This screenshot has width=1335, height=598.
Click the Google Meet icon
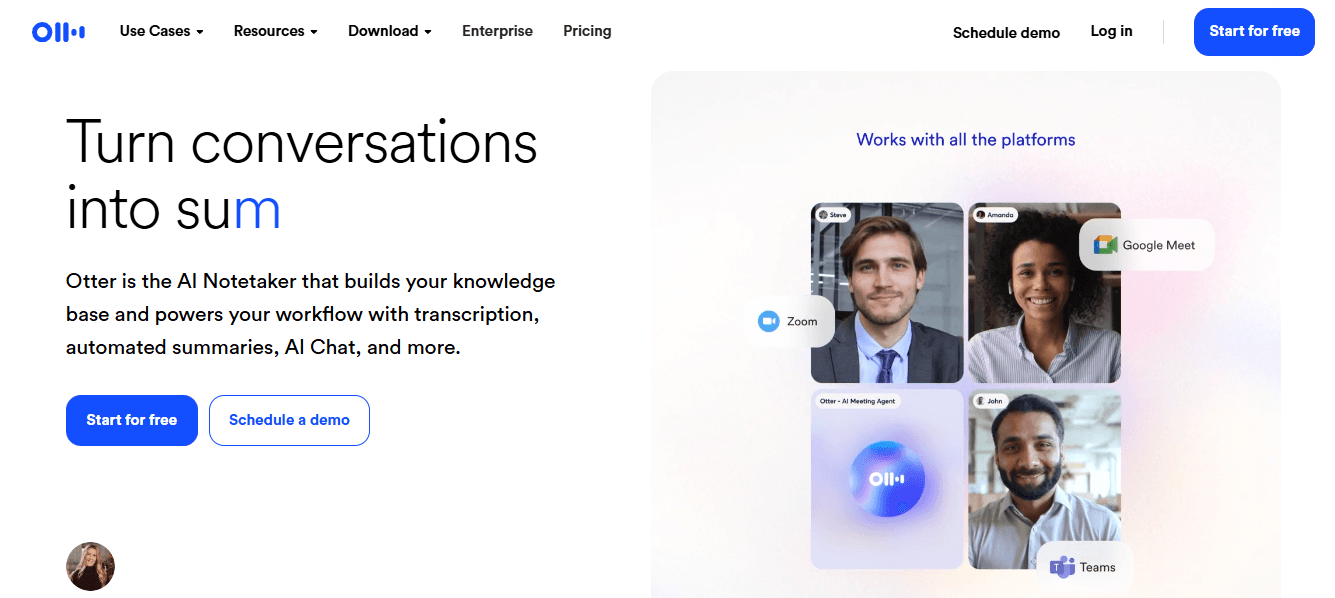coord(1104,245)
